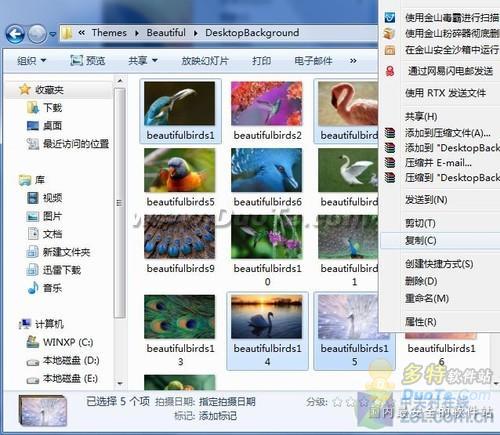500x435 pixels.
Task: Click the blue Back navigation arrow
Action: 15,34
